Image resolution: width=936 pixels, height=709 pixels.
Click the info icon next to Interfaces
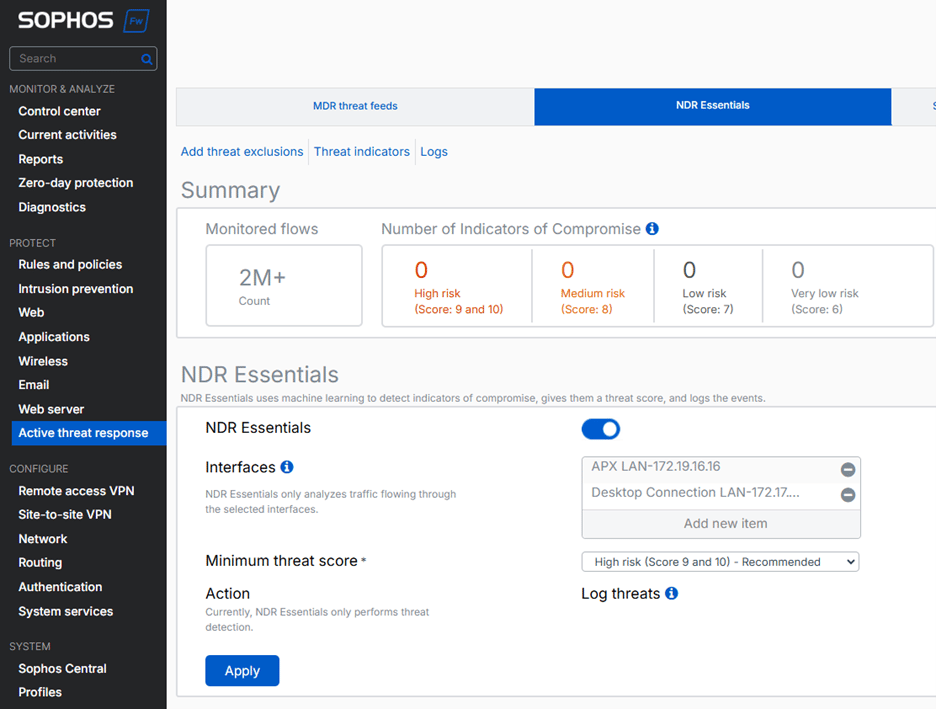pos(288,467)
